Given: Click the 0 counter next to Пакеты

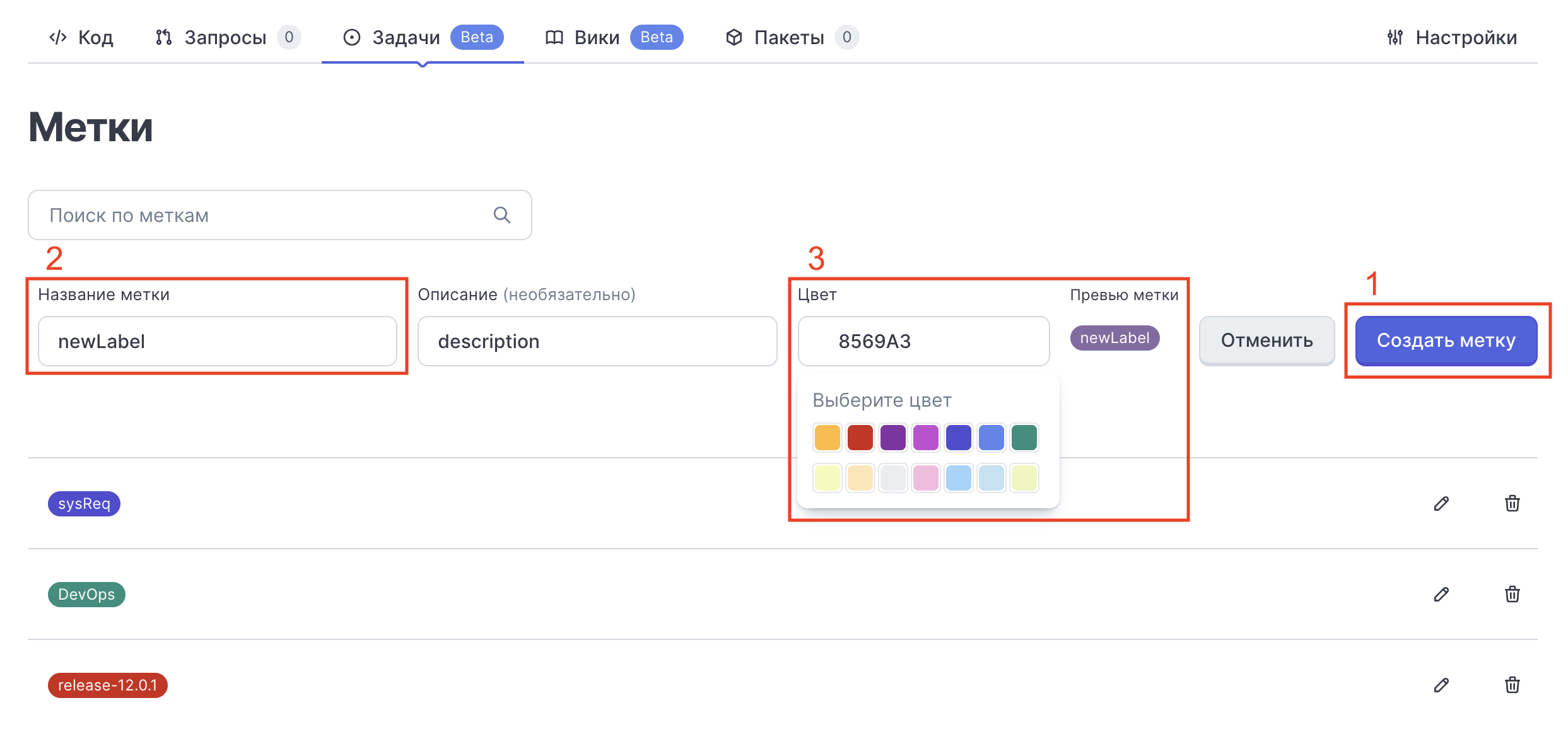Looking at the screenshot, I should (847, 37).
